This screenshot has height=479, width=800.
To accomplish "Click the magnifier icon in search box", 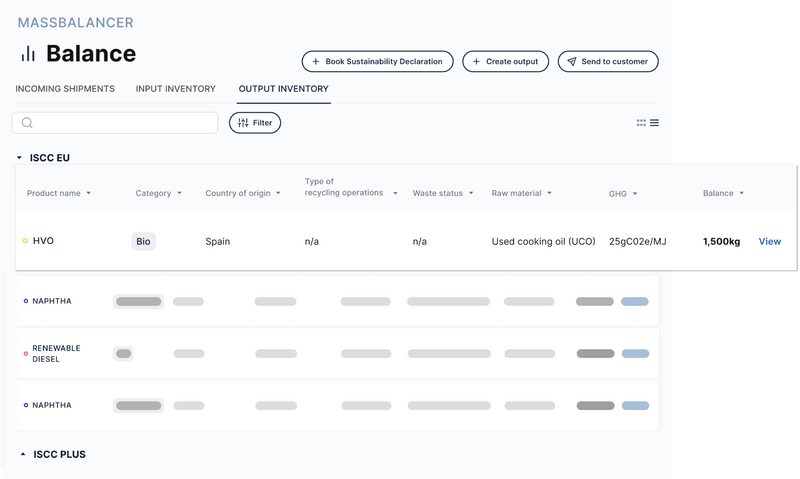I will (27, 123).
